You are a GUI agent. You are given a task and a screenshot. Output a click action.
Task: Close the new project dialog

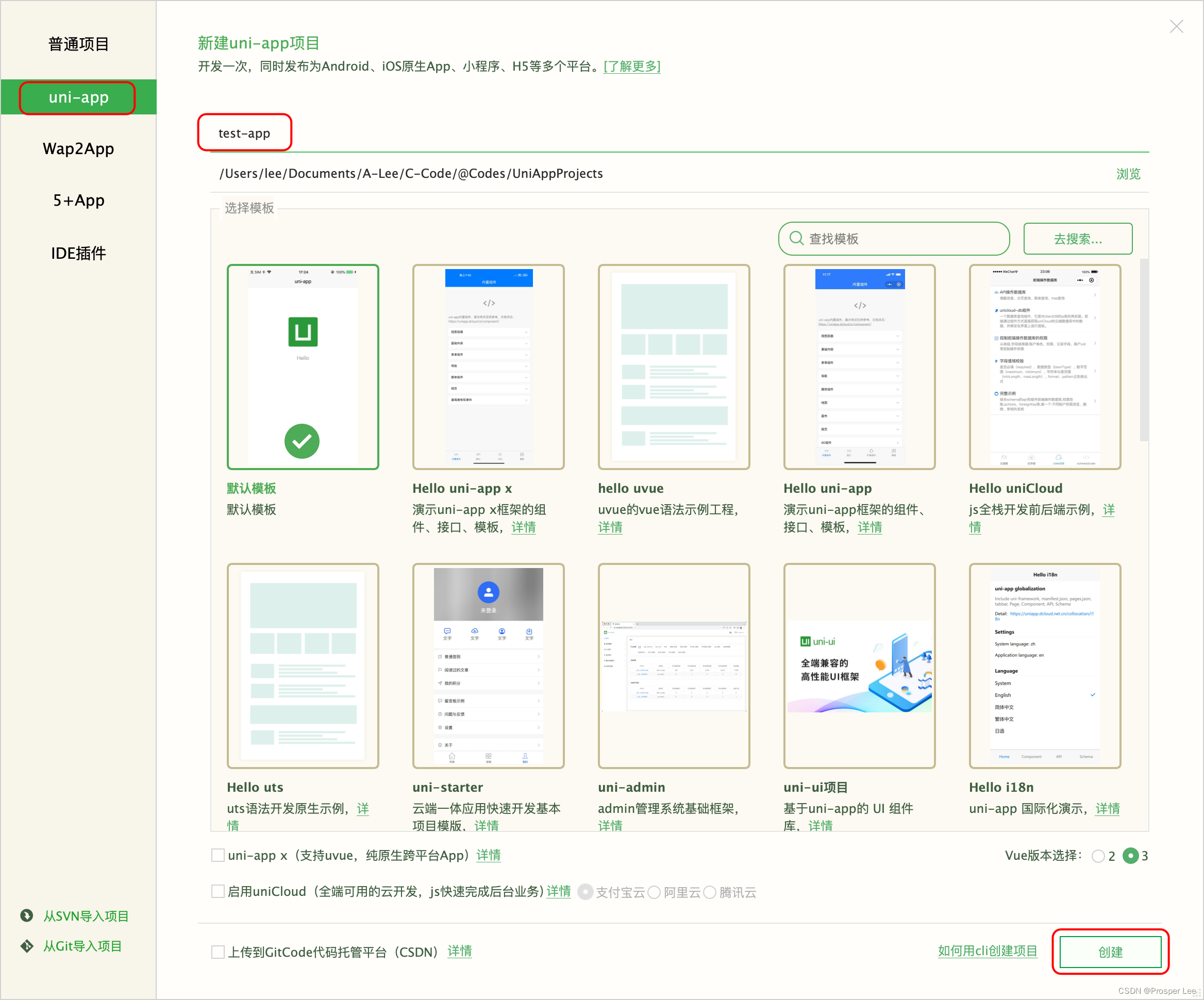[1177, 26]
